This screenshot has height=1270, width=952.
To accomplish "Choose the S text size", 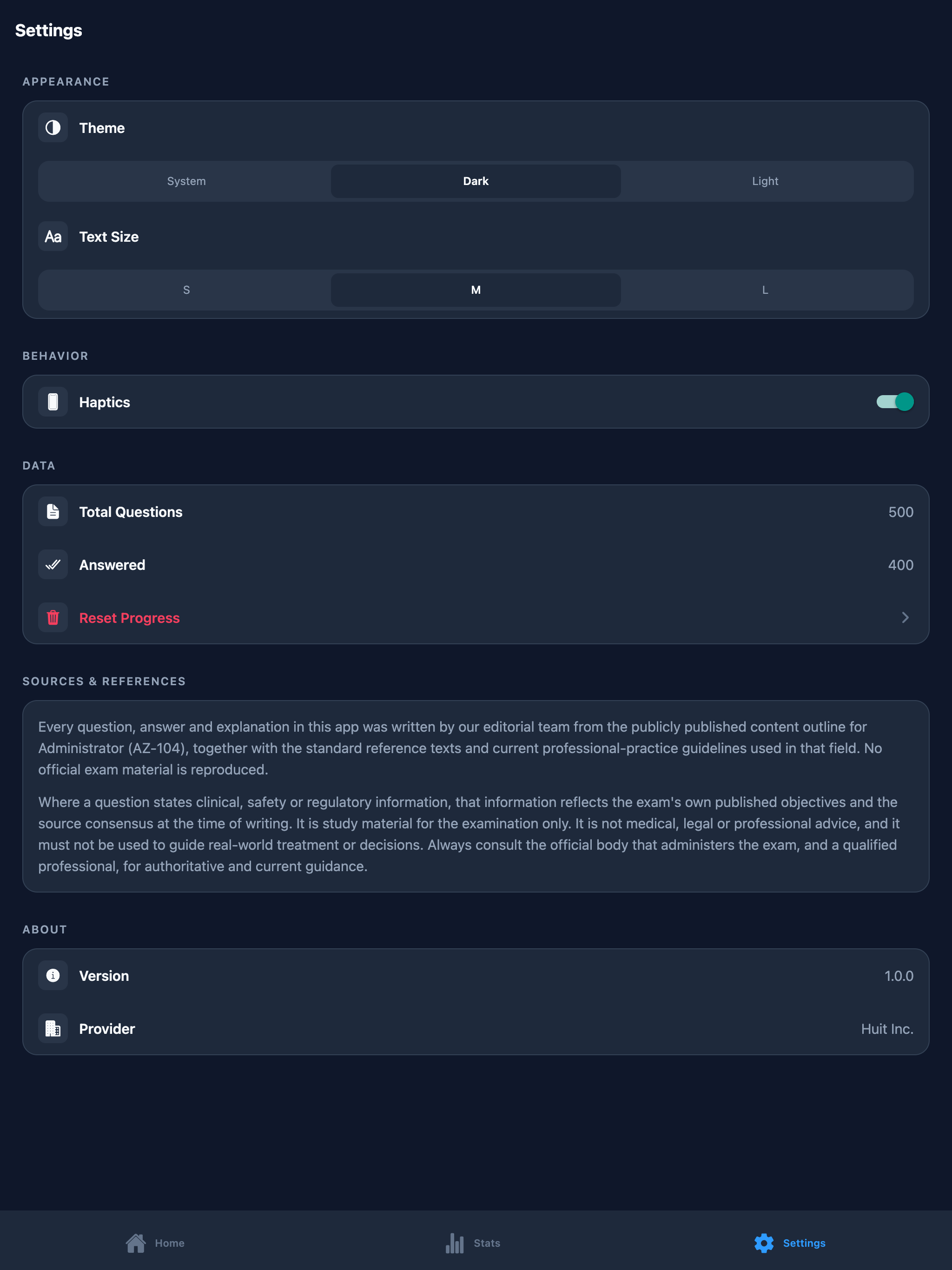I will 186,290.
